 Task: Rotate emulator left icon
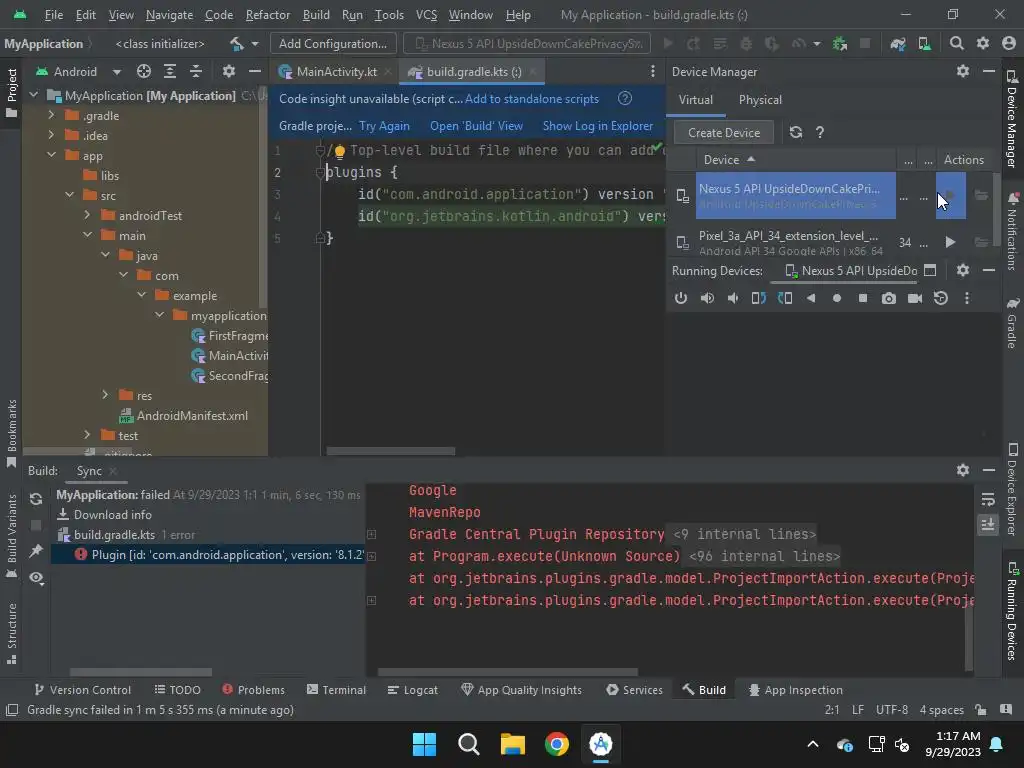(758, 298)
